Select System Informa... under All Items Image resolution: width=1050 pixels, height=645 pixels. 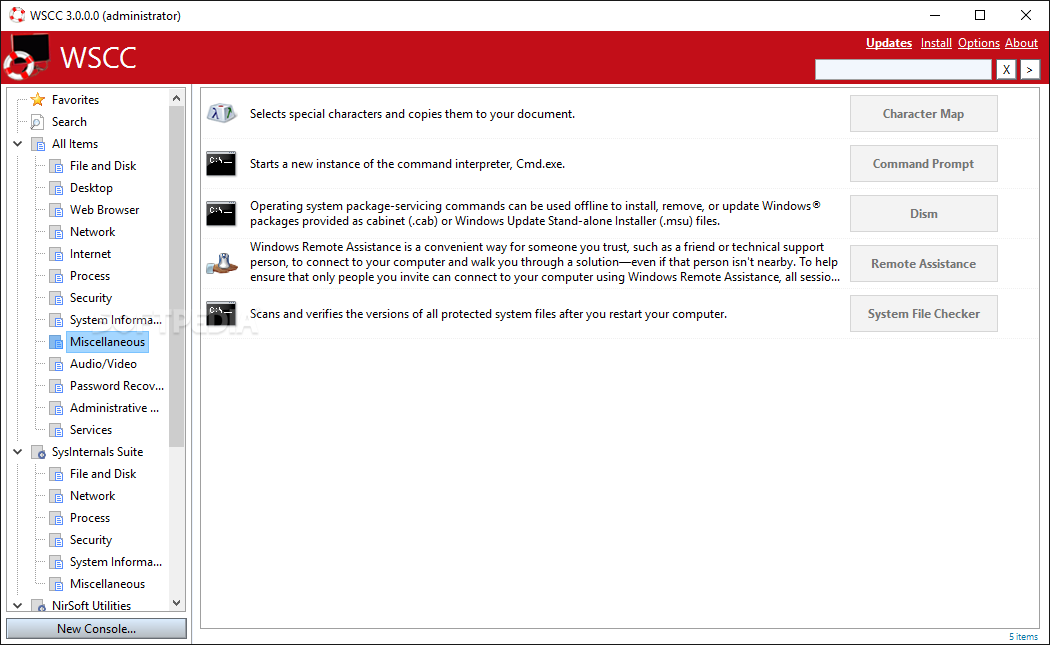pos(116,320)
